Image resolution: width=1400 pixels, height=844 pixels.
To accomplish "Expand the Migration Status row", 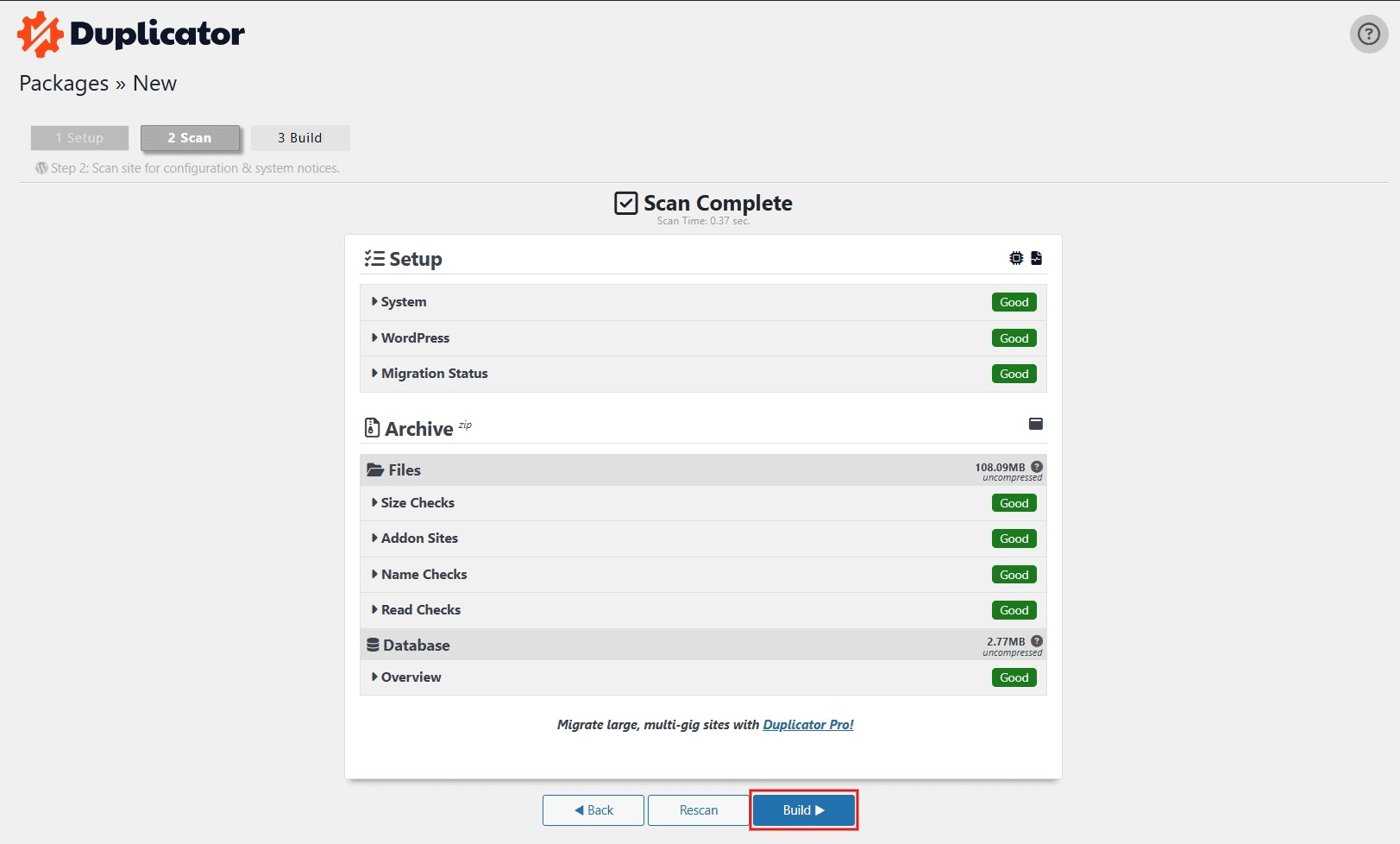I will [433, 374].
